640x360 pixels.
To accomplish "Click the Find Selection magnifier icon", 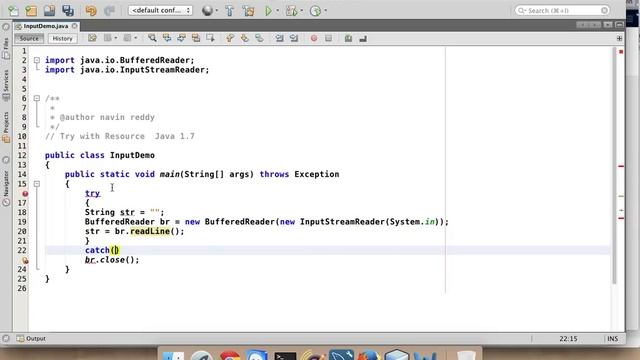I will [x=152, y=38].
